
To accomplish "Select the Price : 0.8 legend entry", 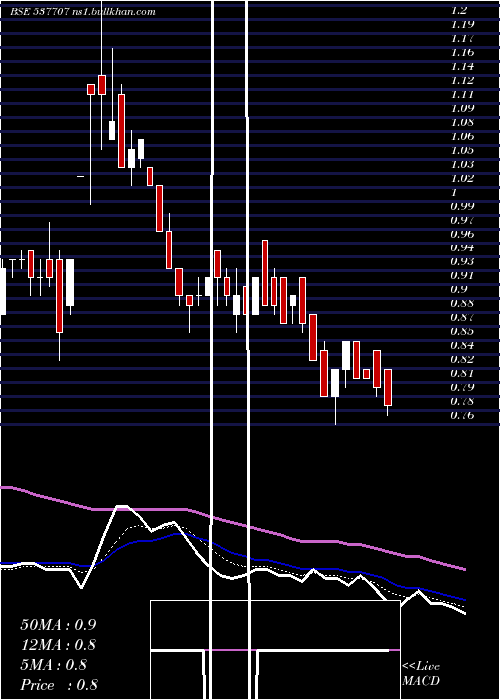I will tap(59, 685).
